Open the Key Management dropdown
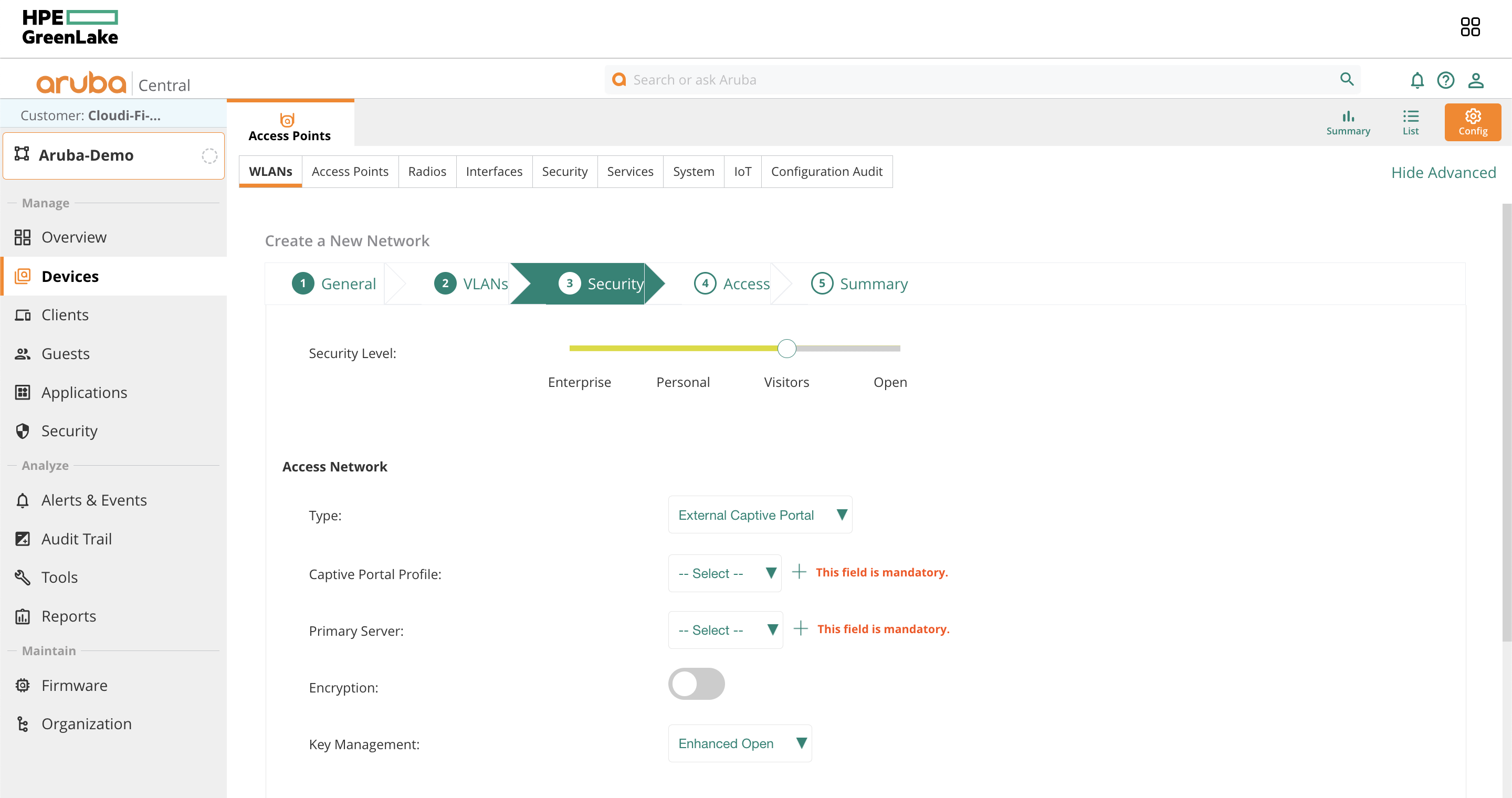Viewport: 1512px width, 798px height. (740, 743)
